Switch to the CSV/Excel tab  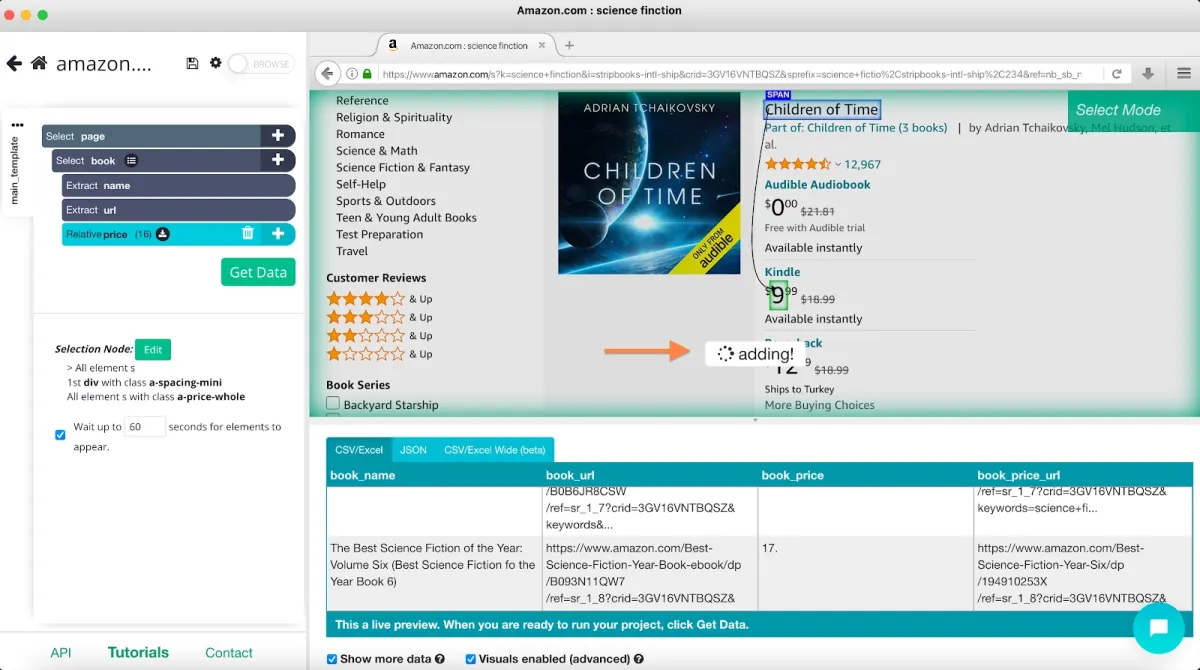click(x=359, y=450)
